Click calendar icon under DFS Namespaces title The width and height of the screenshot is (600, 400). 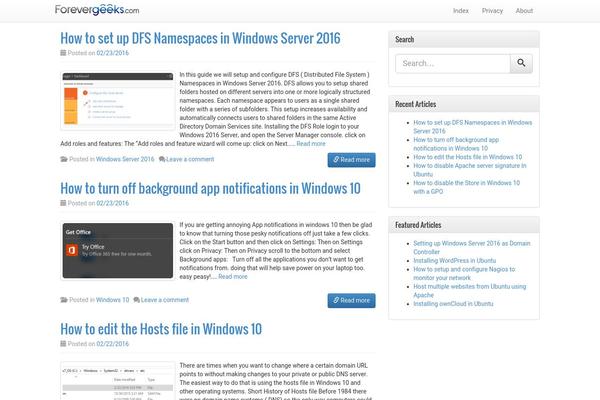(x=63, y=53)
